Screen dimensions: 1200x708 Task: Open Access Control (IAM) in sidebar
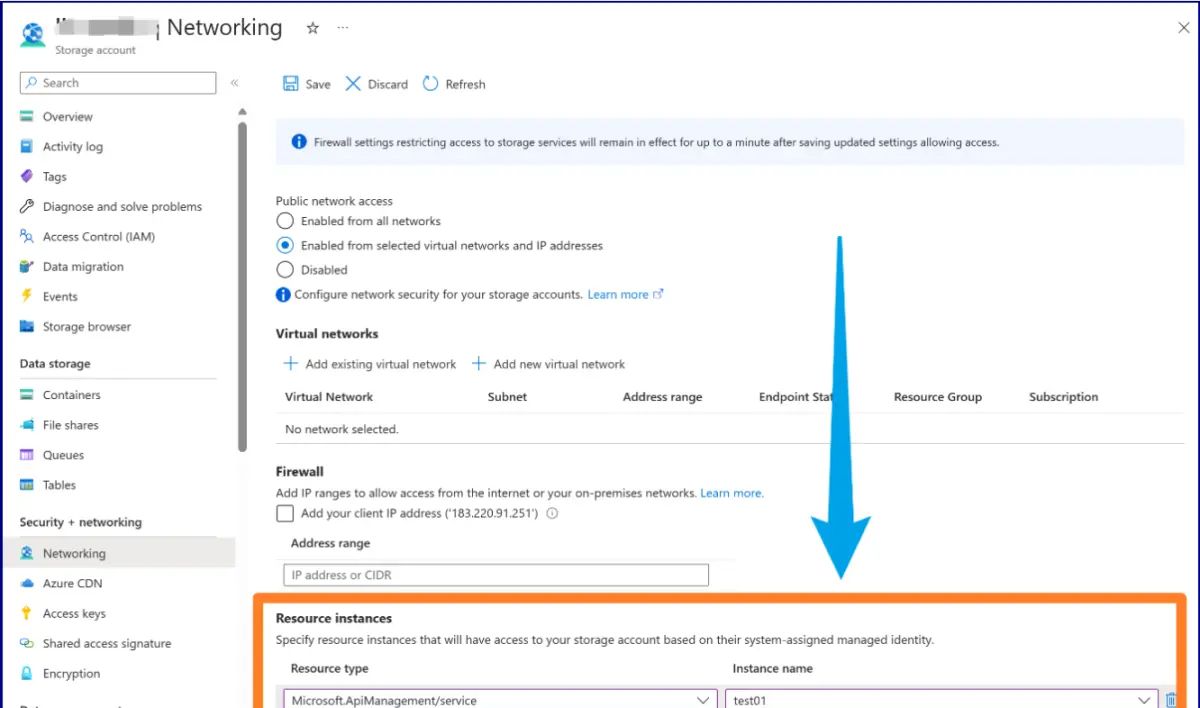[x=98, y=237]
